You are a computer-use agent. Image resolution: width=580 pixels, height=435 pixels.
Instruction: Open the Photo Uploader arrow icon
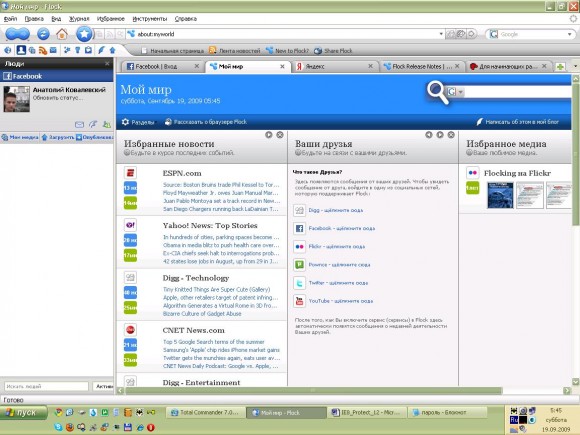[x=112, y=50]
